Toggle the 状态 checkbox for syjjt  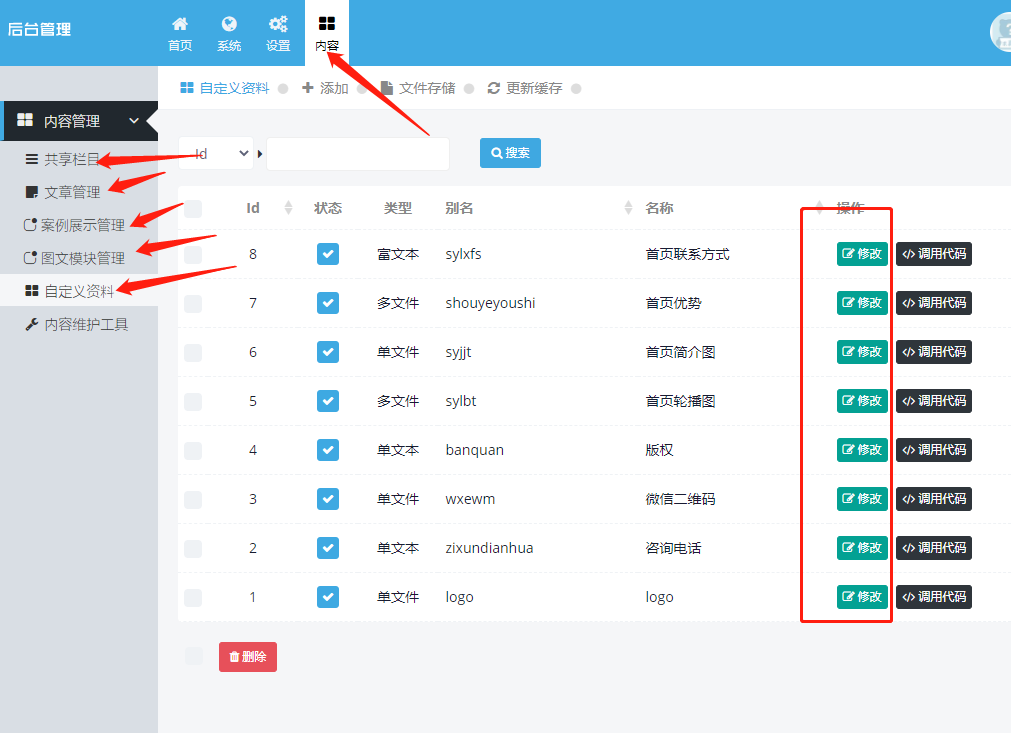click(x=328, y=352)
